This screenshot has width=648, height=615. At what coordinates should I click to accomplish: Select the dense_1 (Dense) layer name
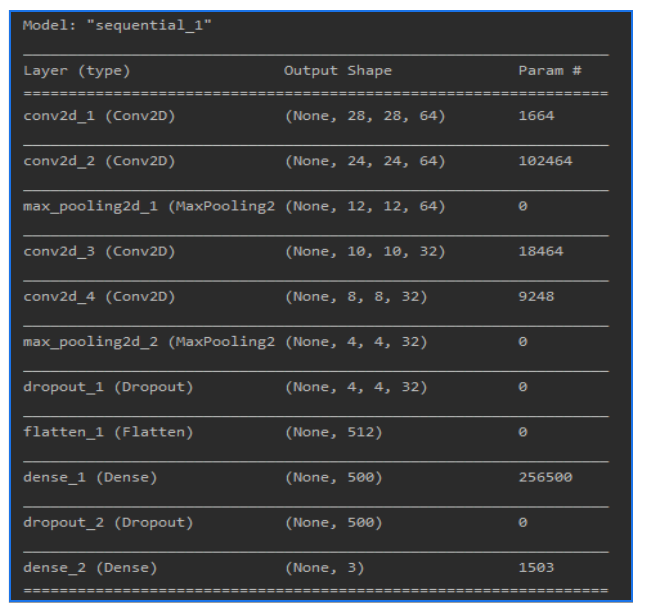pyautogui.click(x=90, y=477)
